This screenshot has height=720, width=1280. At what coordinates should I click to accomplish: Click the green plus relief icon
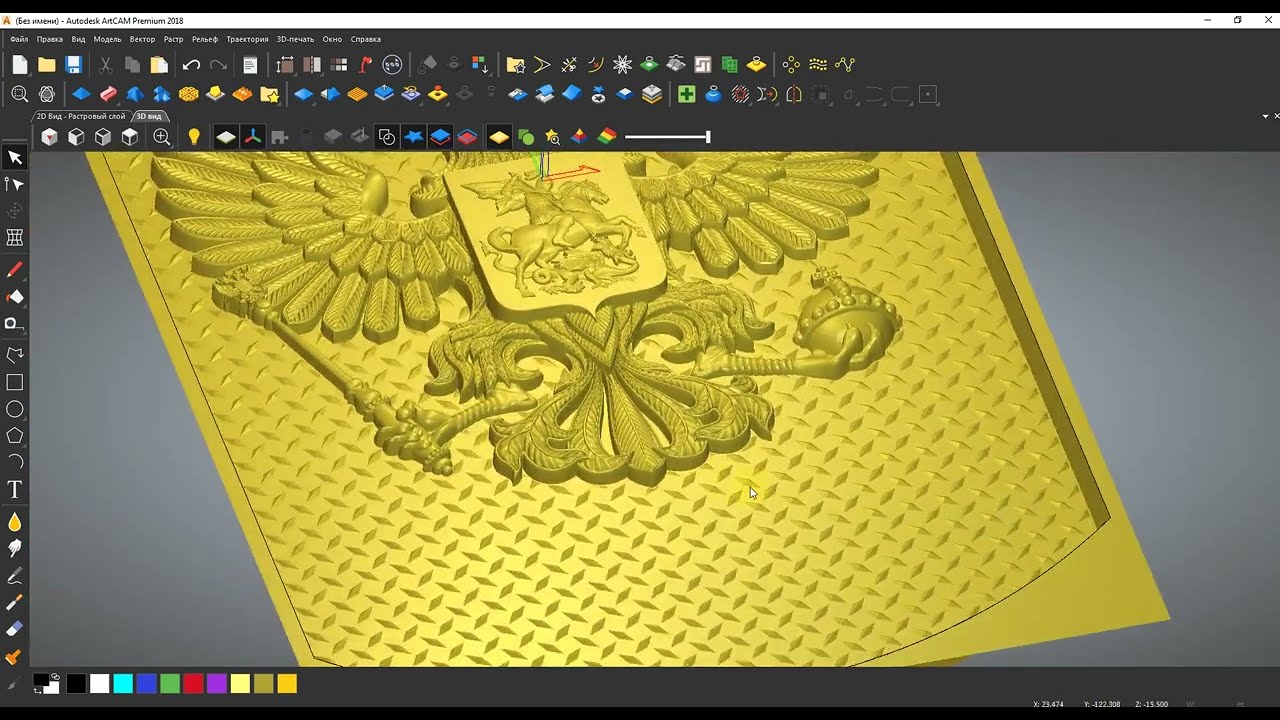point(686,95)
